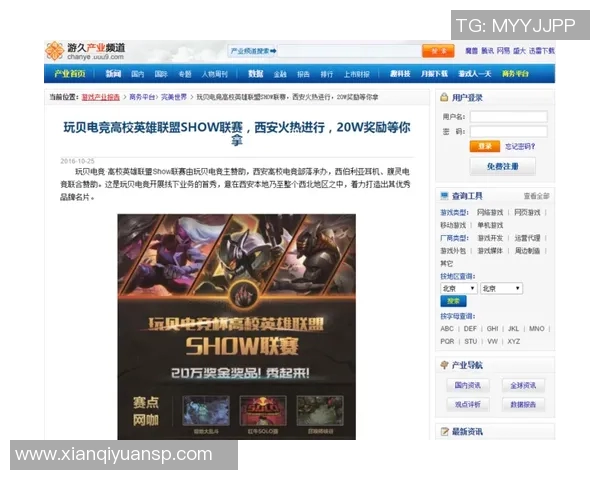Click the 忘记密码? link
The image size is (600, 480).
520,147
